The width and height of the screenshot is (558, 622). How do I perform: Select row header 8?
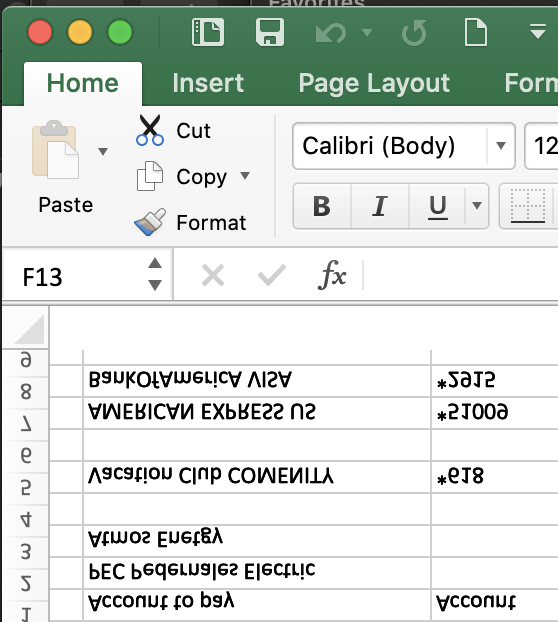point(26,392)
